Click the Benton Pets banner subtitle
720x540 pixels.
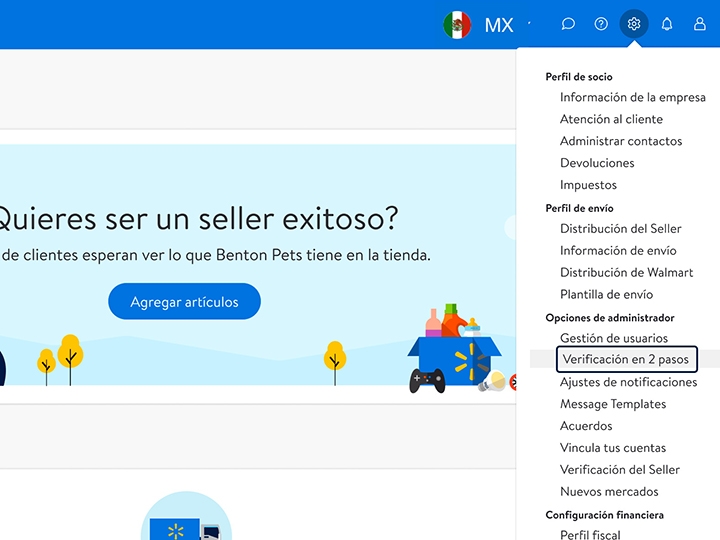point(216,255)
